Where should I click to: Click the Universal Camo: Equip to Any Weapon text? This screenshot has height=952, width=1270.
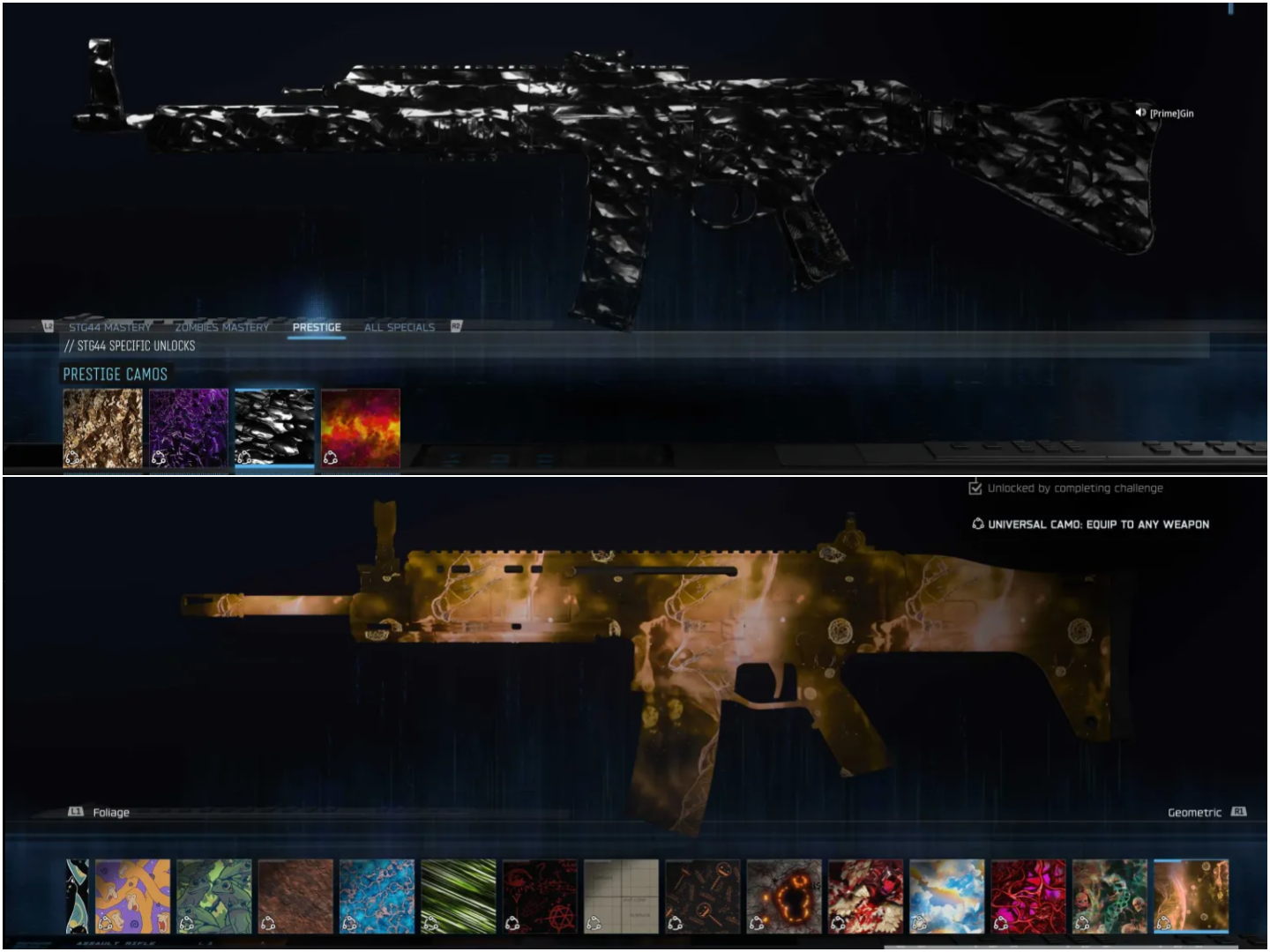coord(1099,524)
